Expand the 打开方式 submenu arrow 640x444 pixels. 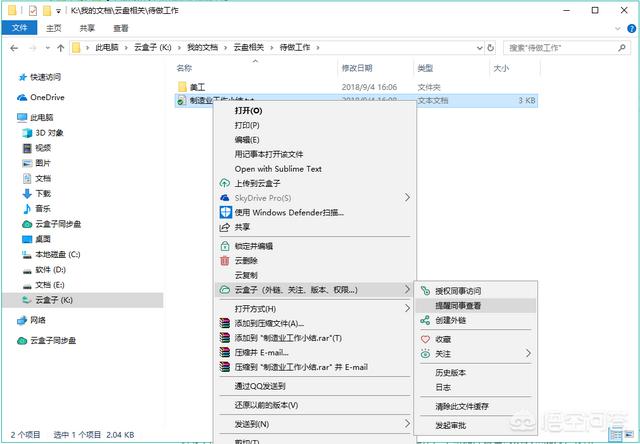(407, 308)
